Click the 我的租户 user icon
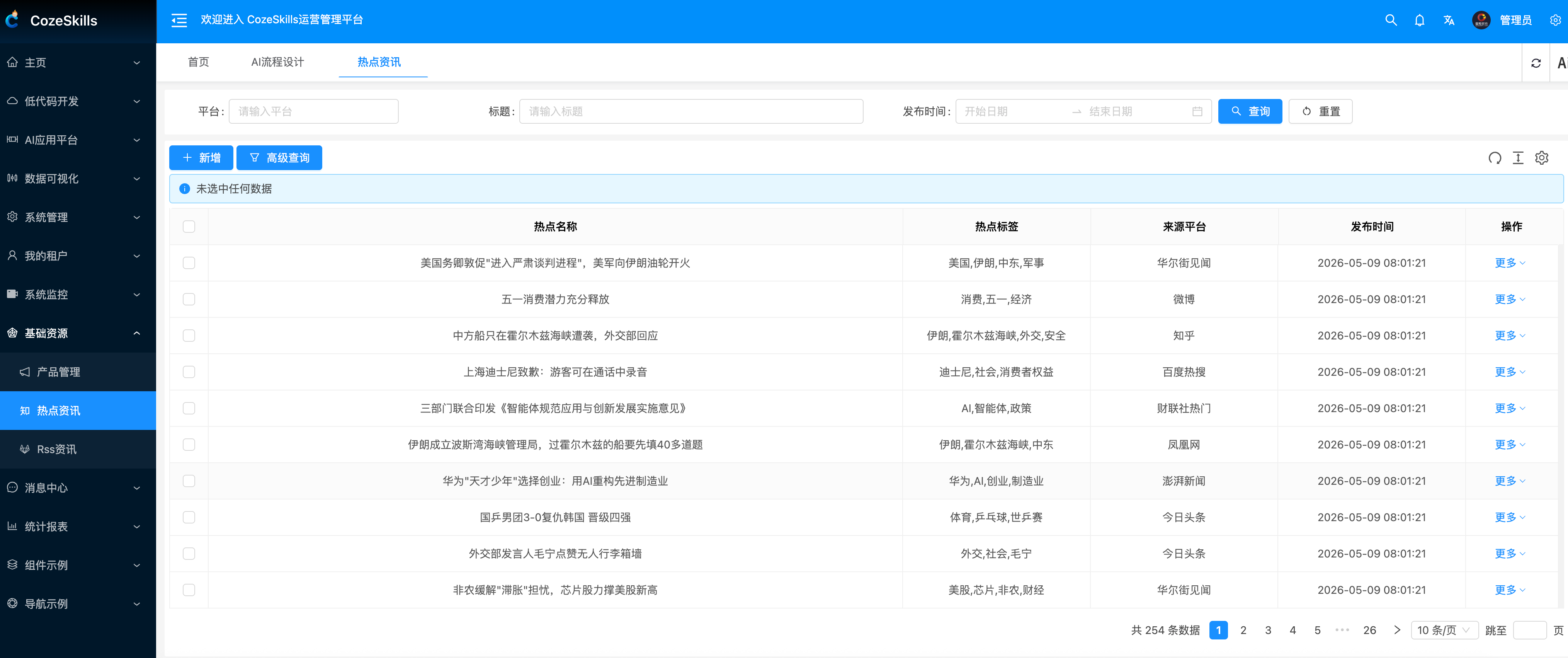This screenshot has height=658, width=1568. [12, 256]
